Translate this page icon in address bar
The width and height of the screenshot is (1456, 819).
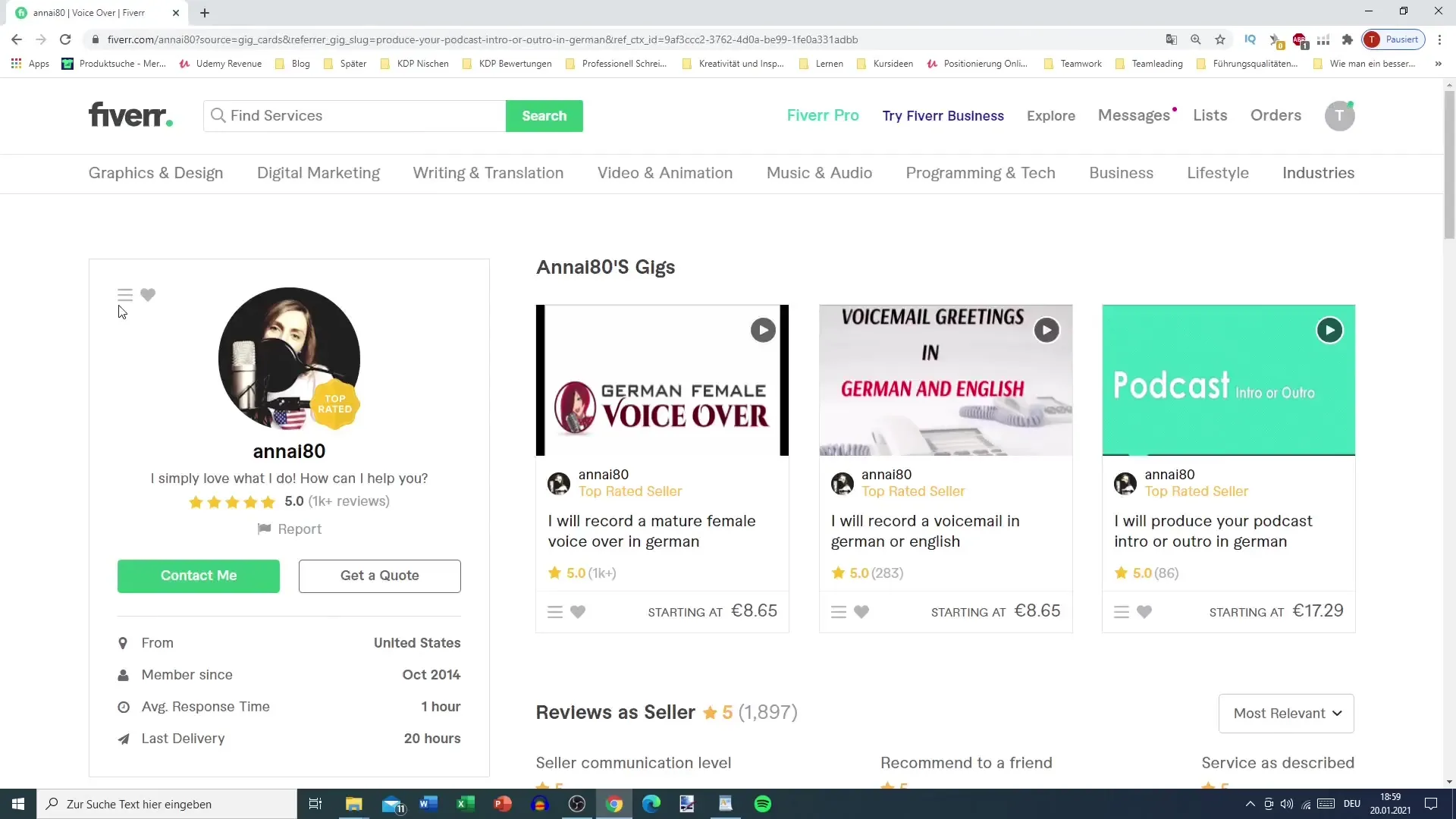(x=1172, y=39)
